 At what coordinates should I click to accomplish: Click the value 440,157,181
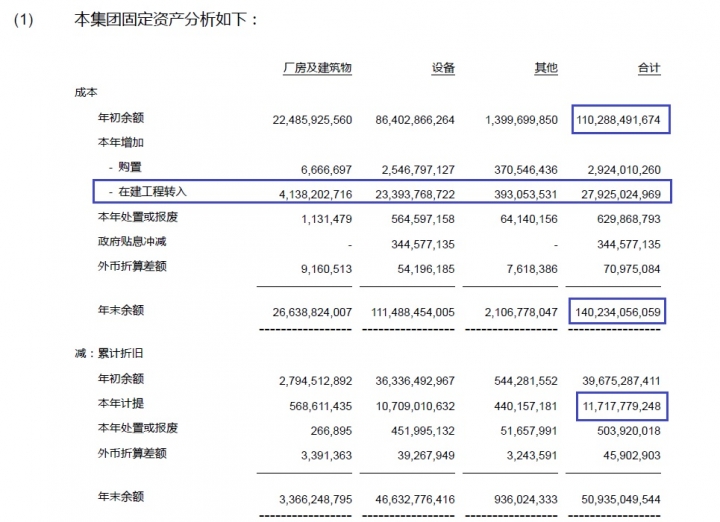526,406
